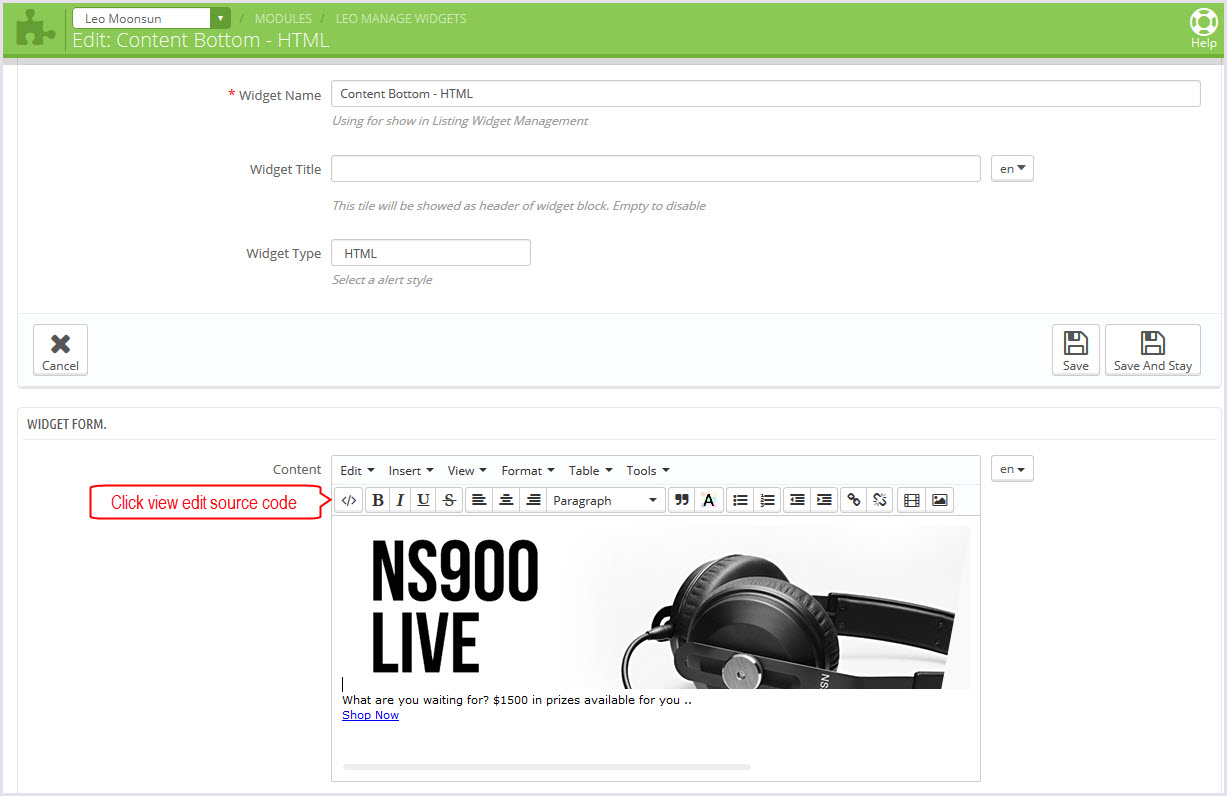The height and width of the screenshot is (796, 1227).
Task: Toggle italic formatting
Action: tap(400, 500)
